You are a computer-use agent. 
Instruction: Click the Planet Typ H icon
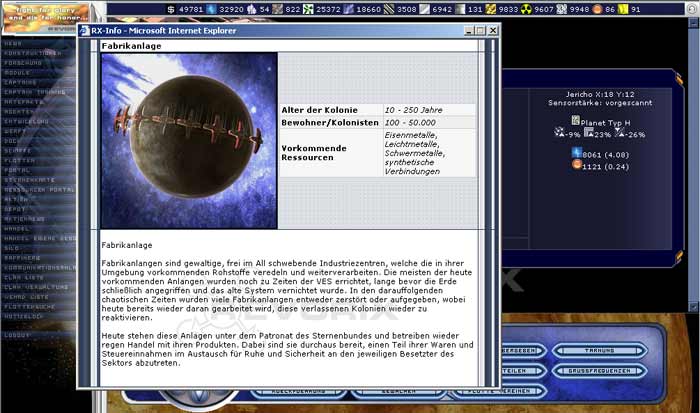click(575, 120)
